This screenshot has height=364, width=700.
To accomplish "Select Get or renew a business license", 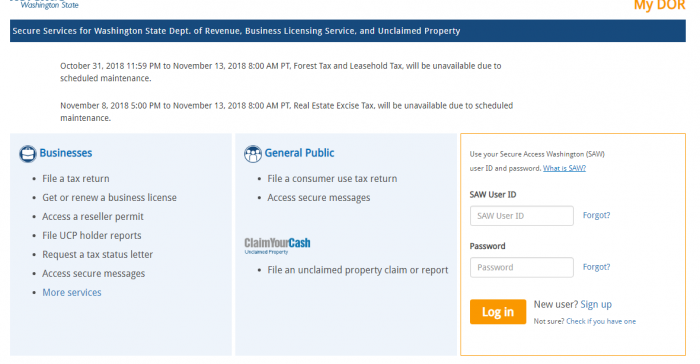I will 109,197.
